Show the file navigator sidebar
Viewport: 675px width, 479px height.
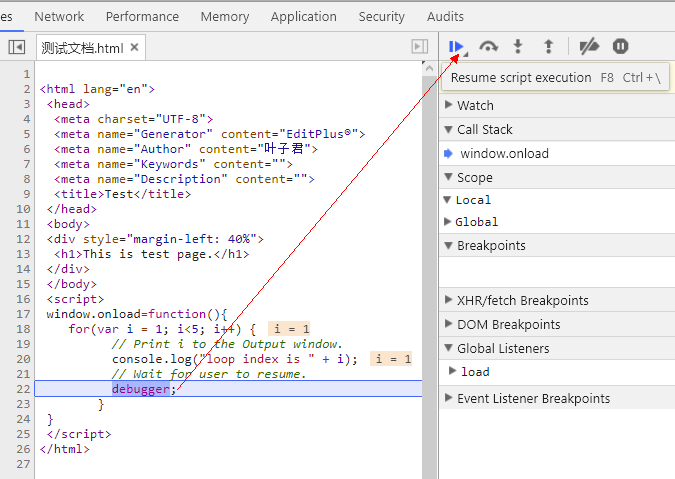pos(16,47)
